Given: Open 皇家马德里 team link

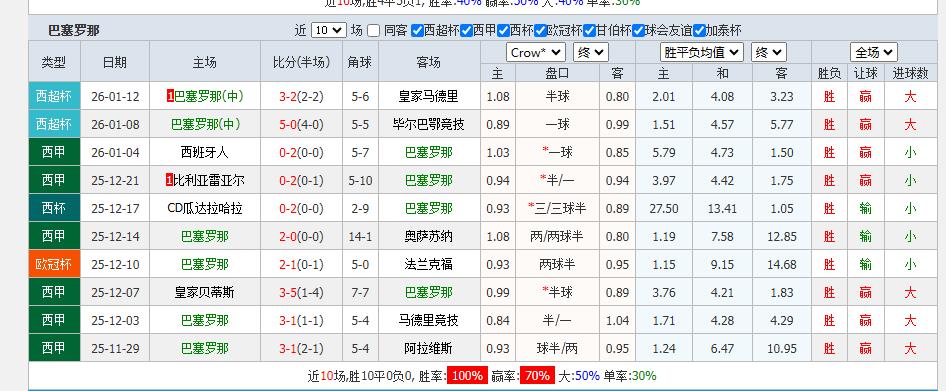Looking at the screenshot, I should (x=428, y=97).
